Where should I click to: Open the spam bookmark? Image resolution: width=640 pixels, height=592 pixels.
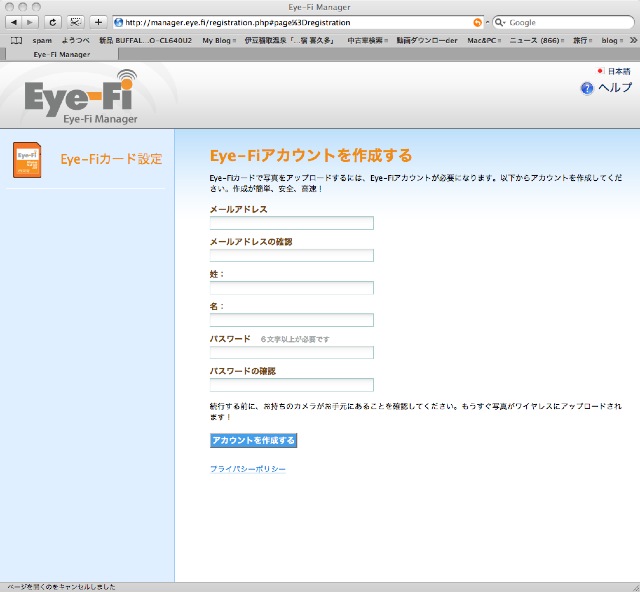click(x=42, y=40)
